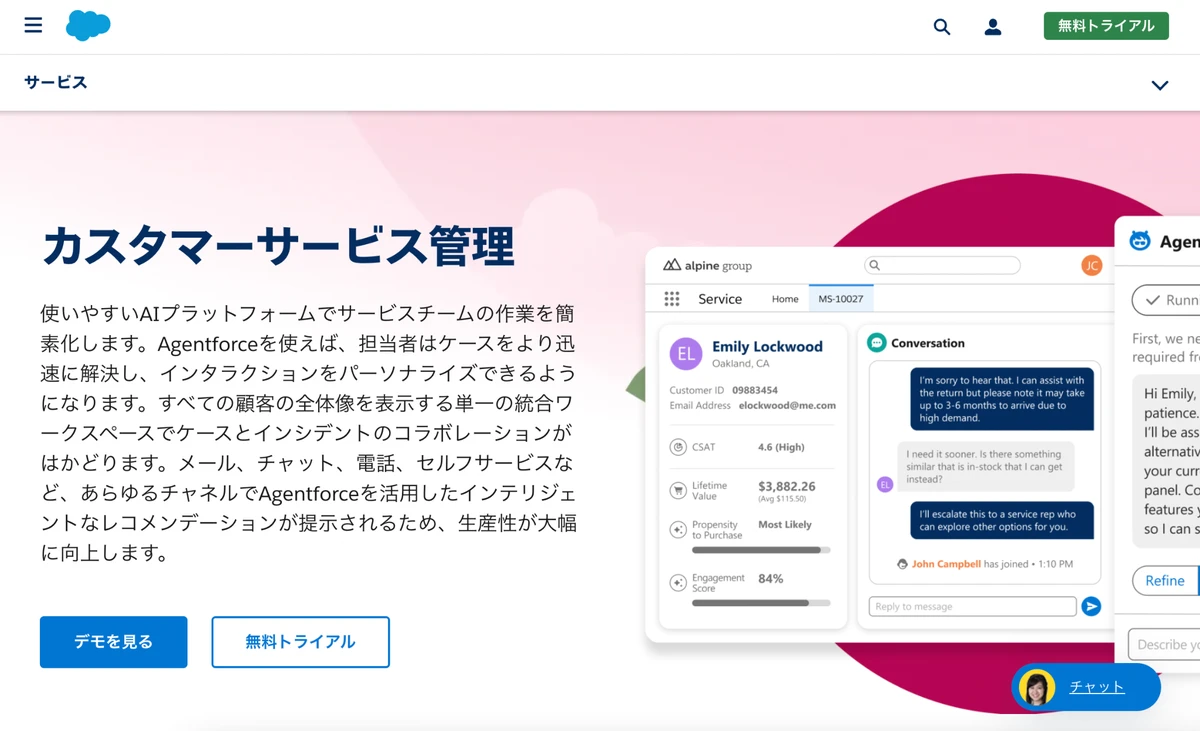1200x731 pixels.
Task: Click the Service app label
Action: pyautogui.click(x=720, y=299)
